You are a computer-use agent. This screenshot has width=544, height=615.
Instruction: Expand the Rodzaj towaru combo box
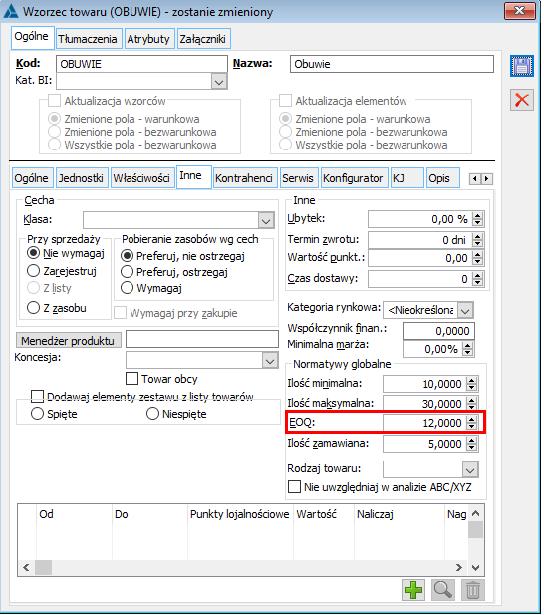(x=470, y=469)
